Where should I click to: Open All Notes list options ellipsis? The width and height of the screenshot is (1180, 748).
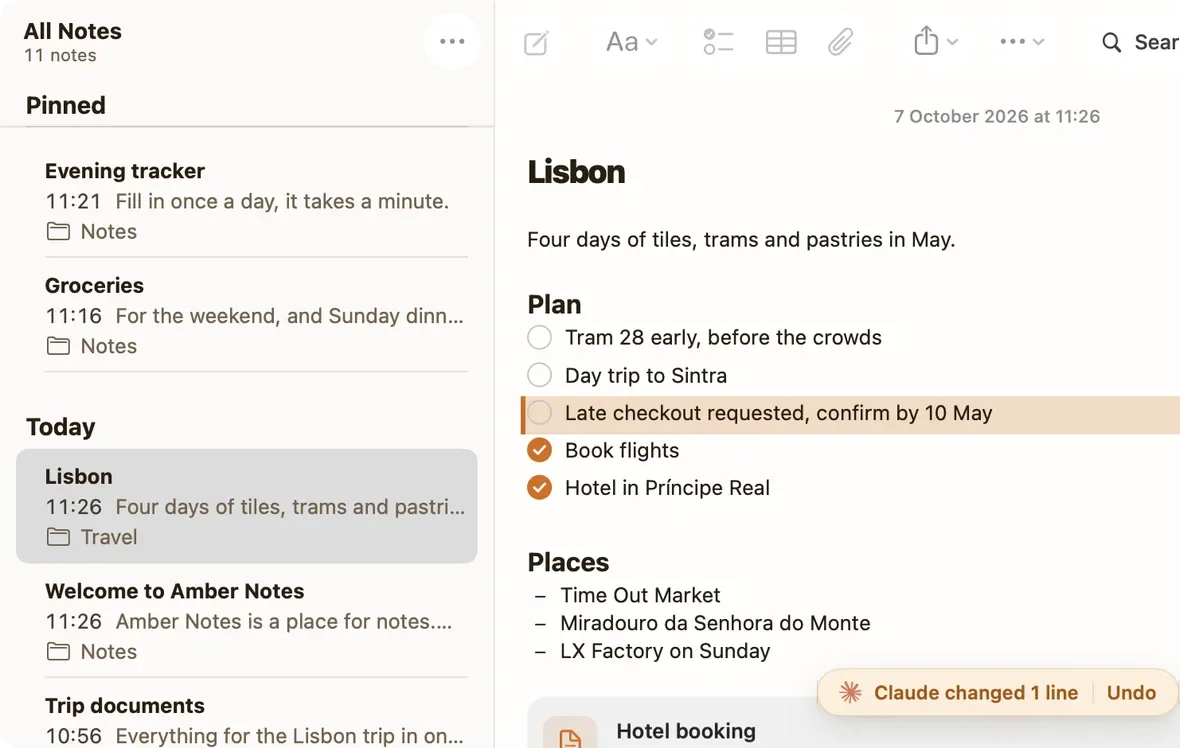[x=452, y=41]
